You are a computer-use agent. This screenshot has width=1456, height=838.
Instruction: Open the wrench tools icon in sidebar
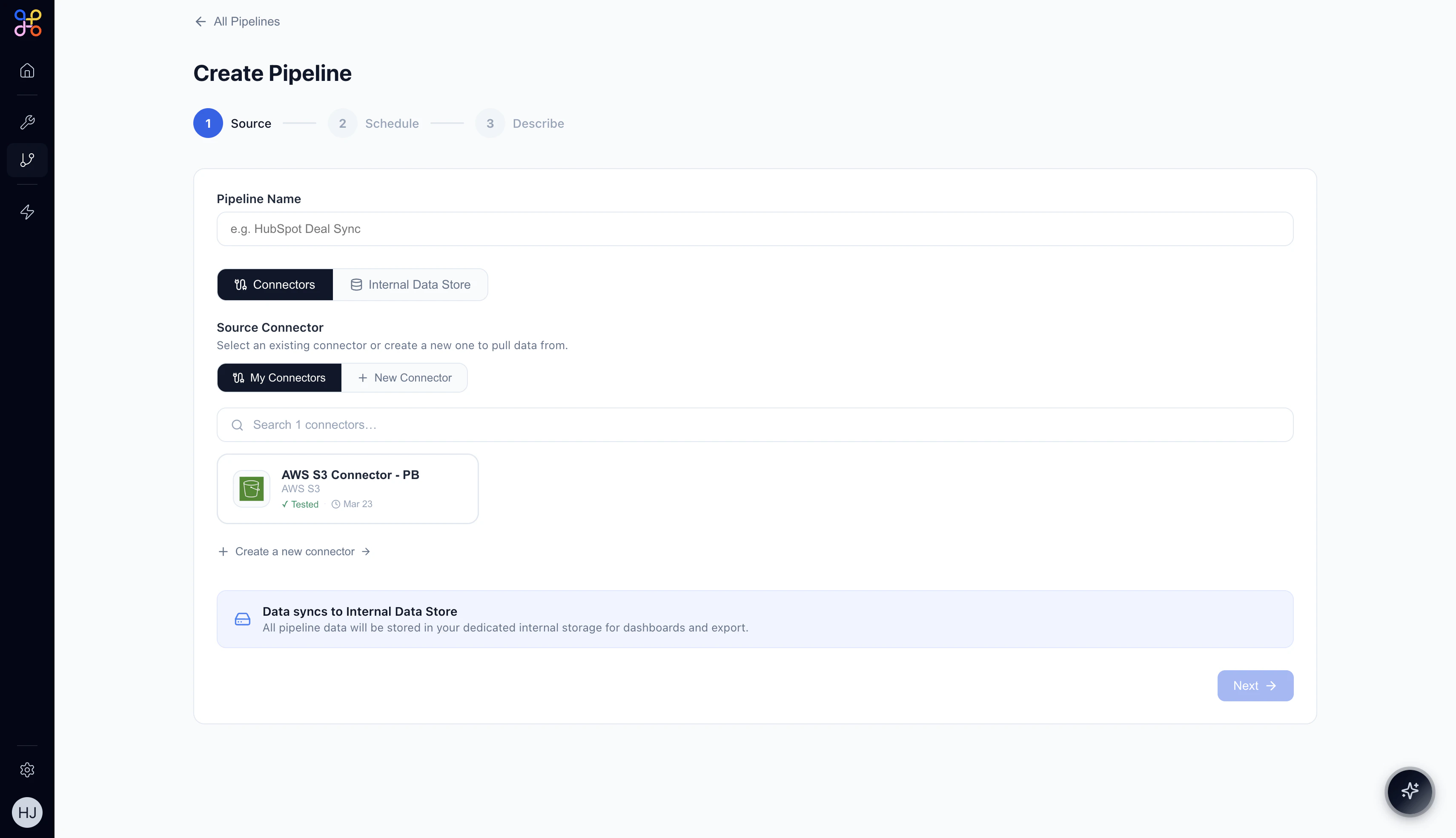pos(27,122)
